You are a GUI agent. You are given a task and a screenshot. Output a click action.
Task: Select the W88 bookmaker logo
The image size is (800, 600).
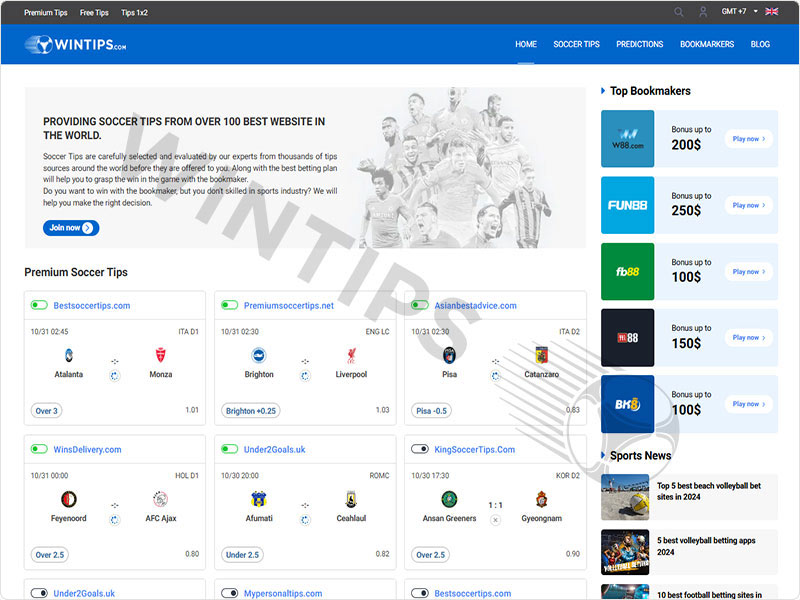coord(627,138)
